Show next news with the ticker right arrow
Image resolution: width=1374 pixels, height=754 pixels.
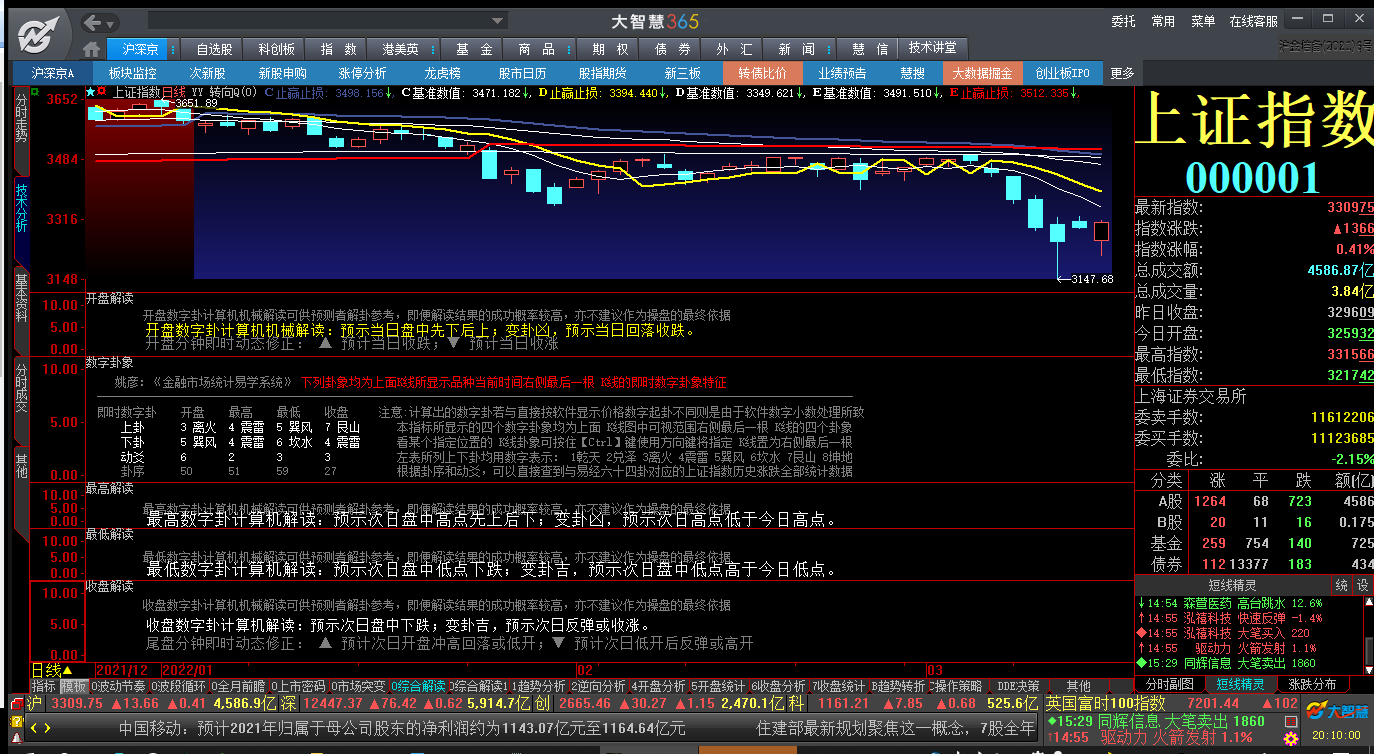pyautogui.click(x=46, y=728)
